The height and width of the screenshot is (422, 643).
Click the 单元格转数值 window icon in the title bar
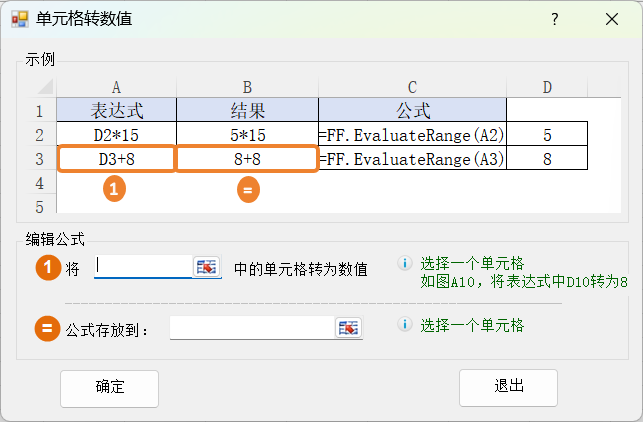[x=20, y=19]
